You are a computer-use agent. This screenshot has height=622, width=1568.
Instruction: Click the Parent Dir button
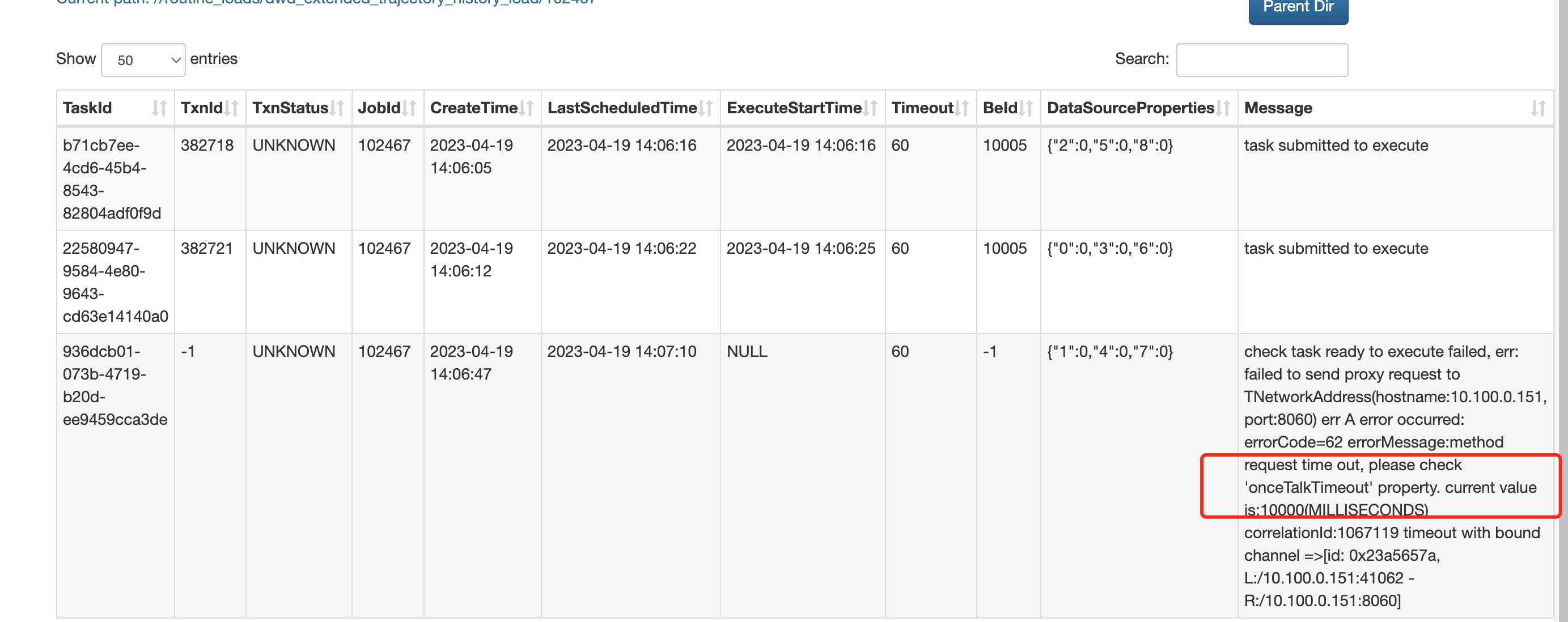1298,8
